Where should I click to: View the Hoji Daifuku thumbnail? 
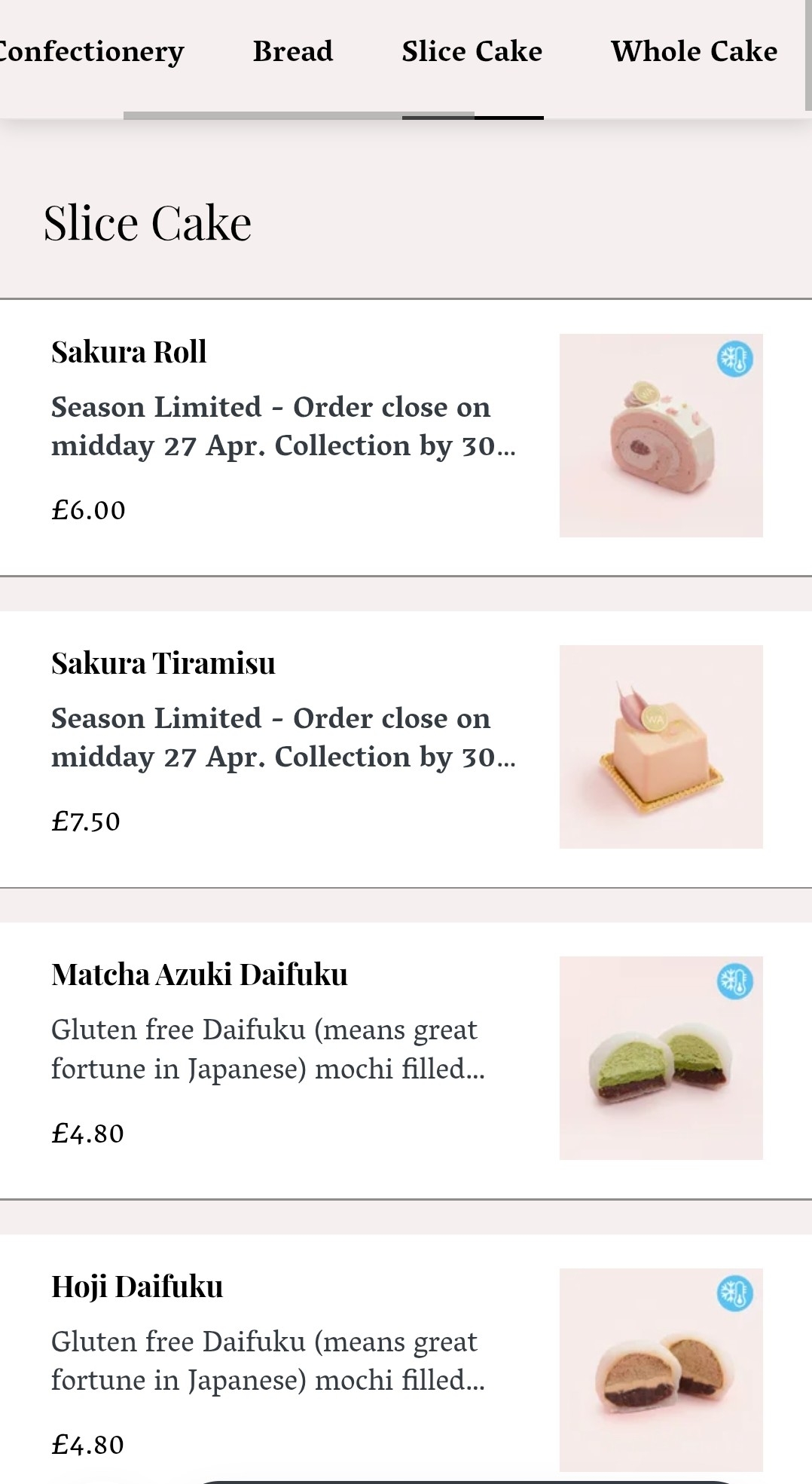661,1369
